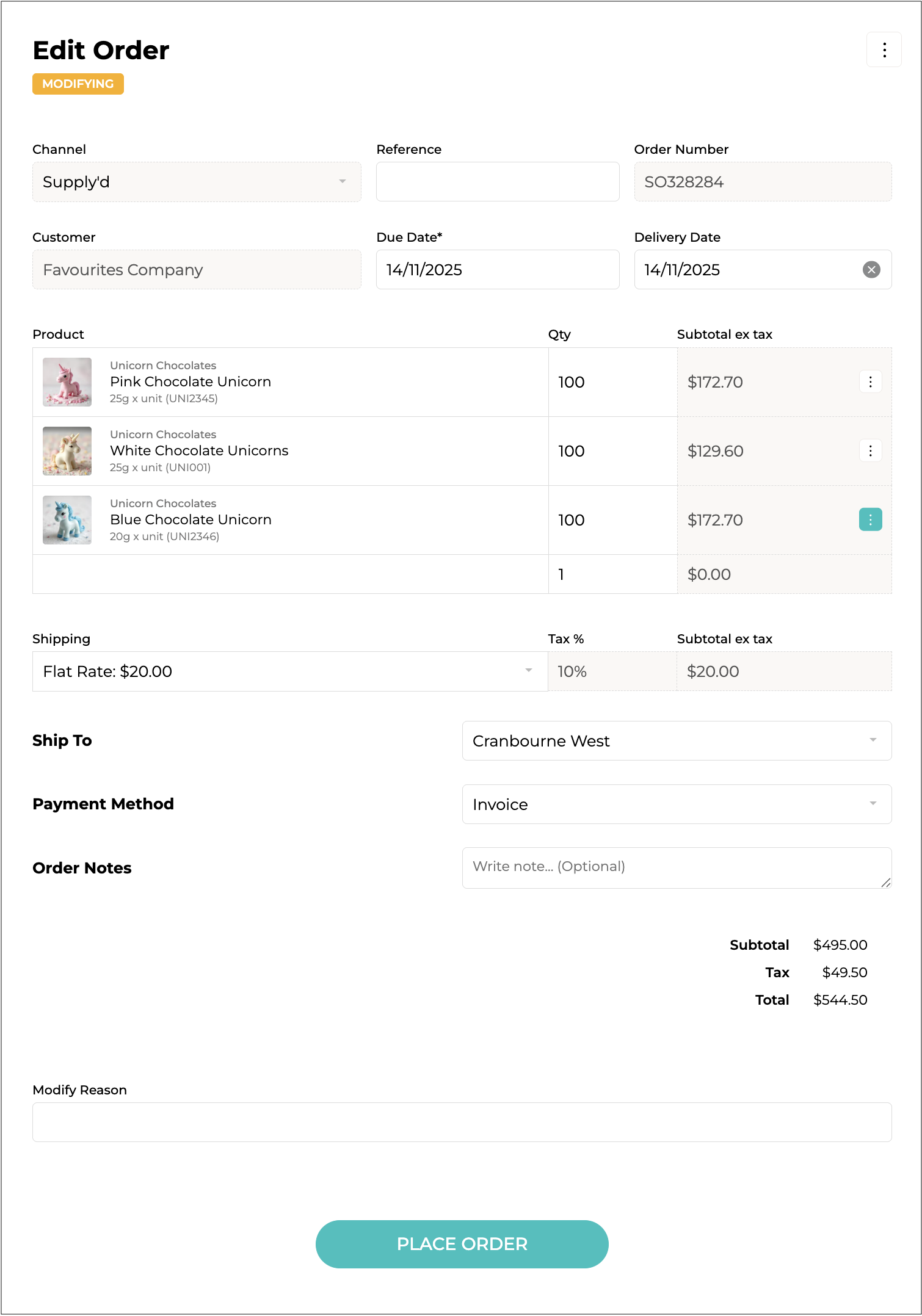Click the Pink Chocolate Unicorn thumbnail

[x=67, y=382]
